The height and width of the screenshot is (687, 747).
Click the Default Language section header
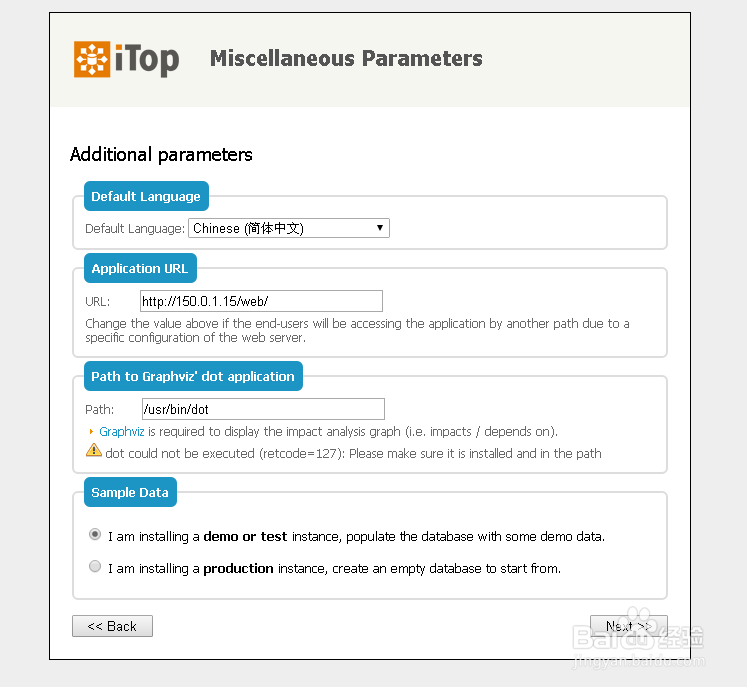pos(146,196)
